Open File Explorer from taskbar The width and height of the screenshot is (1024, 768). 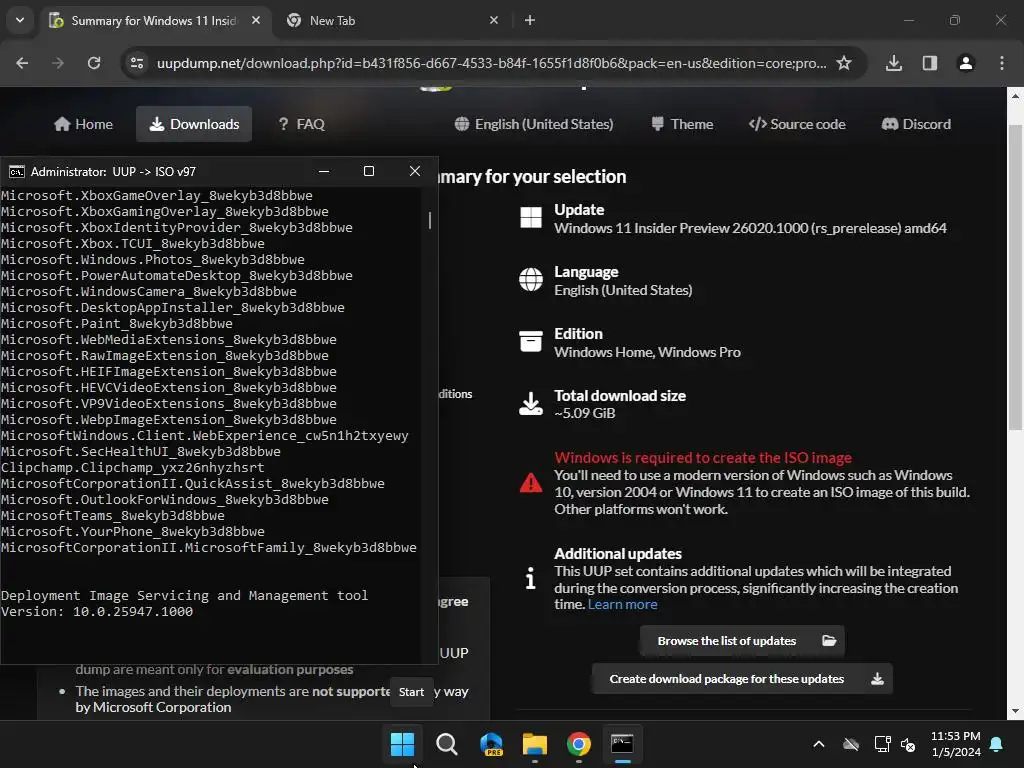pos(534,744)
